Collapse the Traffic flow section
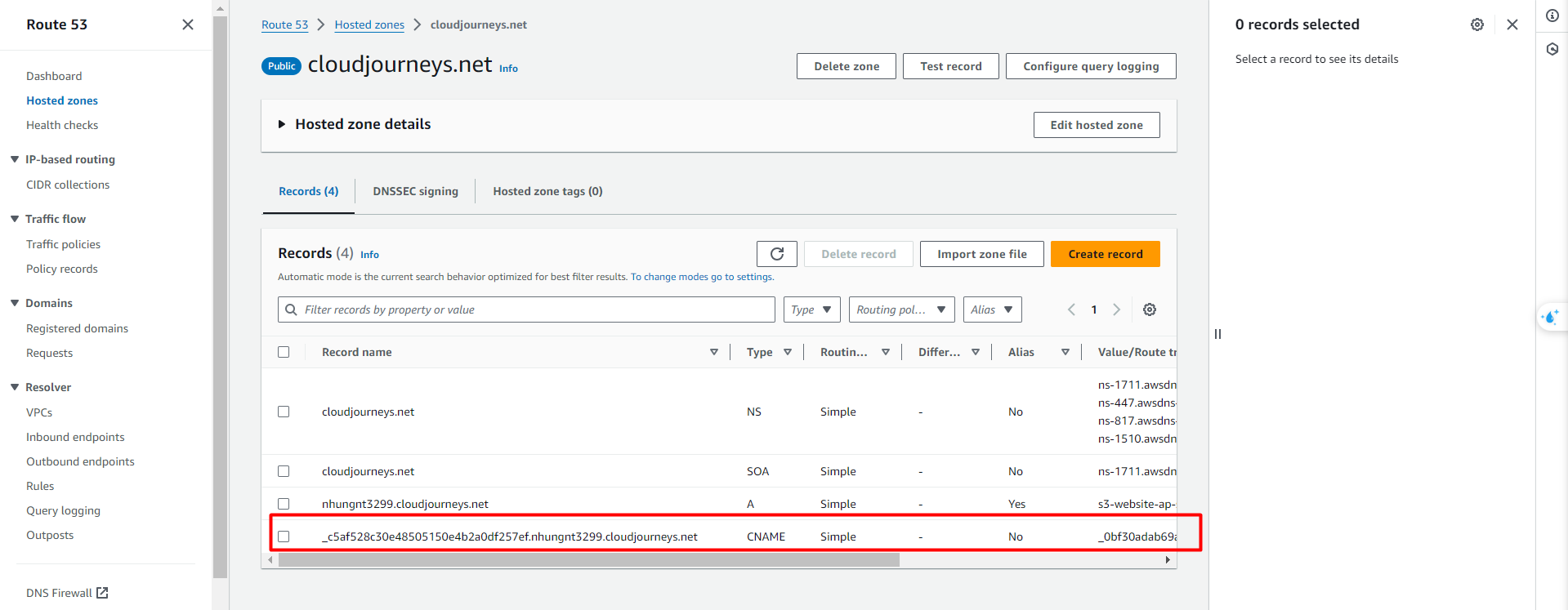 point(15,219)
